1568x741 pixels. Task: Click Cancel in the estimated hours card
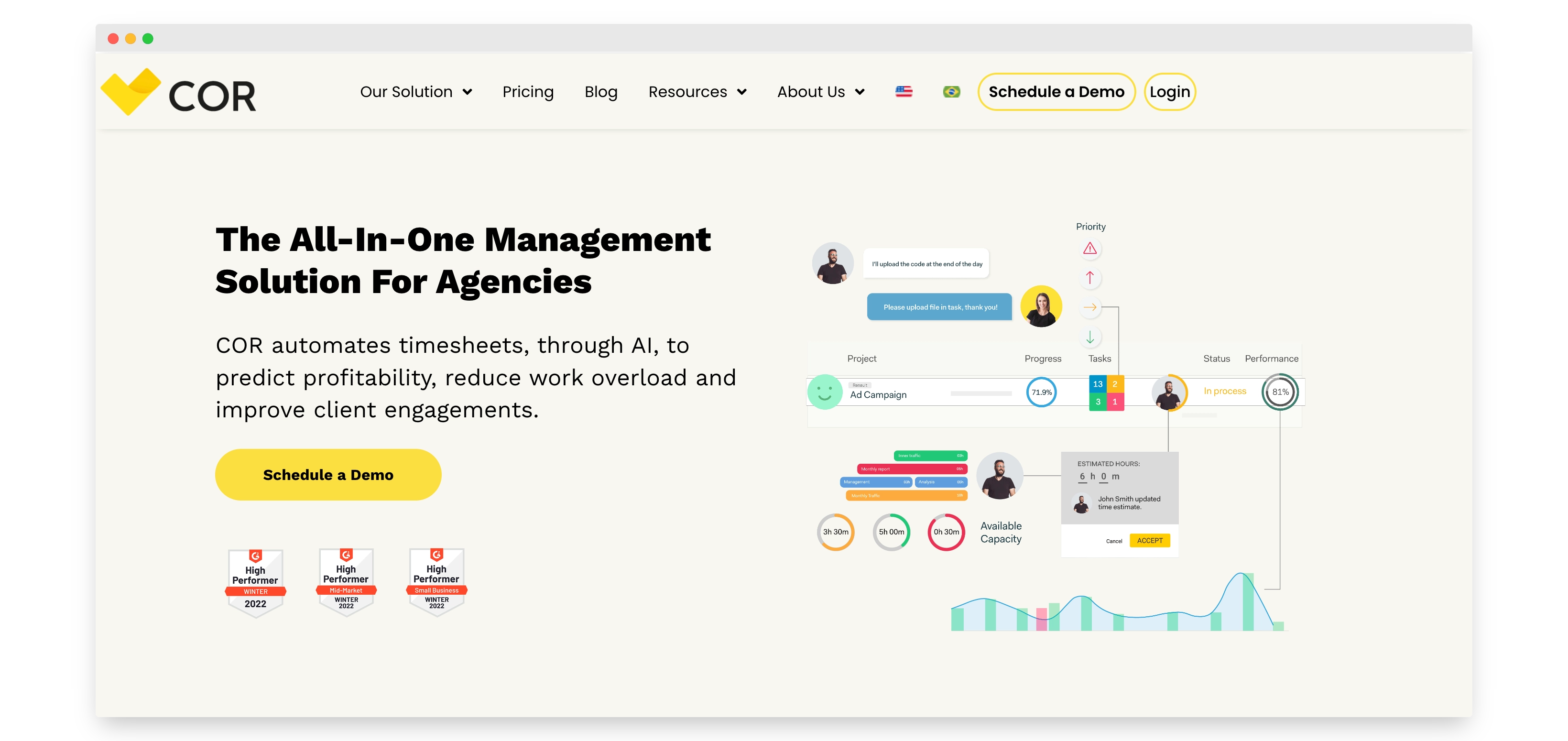click(1114, 540)
